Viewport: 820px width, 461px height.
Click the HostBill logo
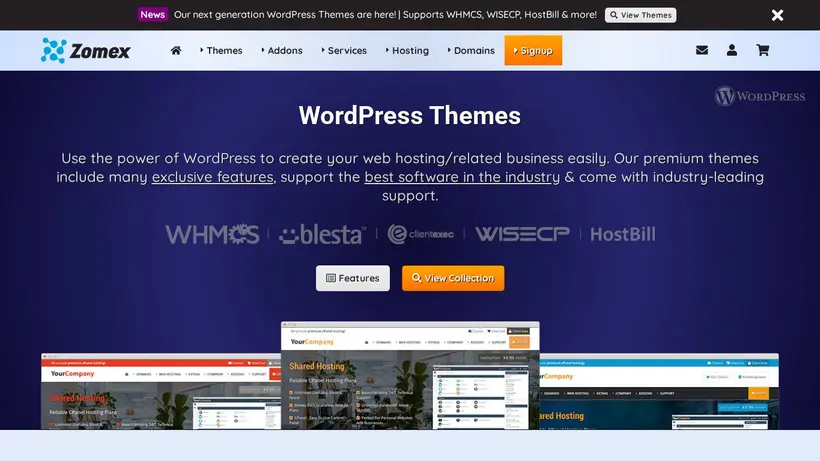(x=622, y=234)
